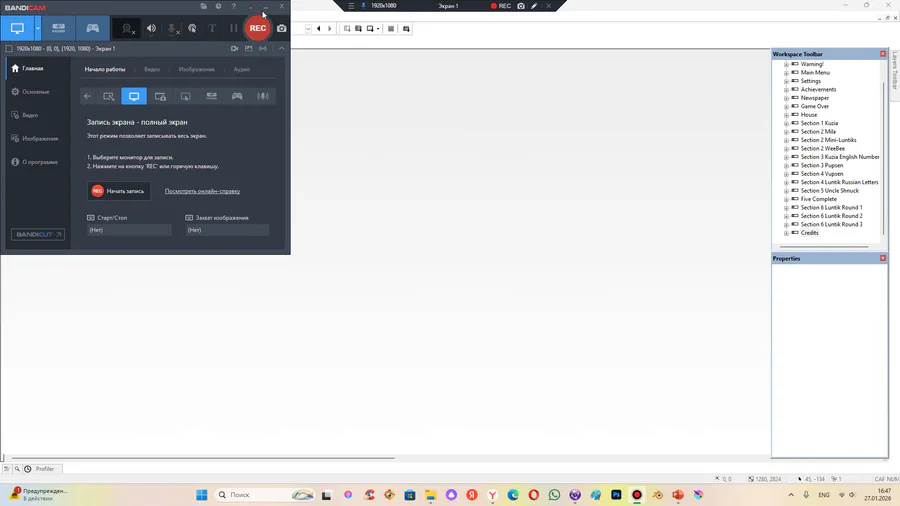Viewport: 900px width, 506px height.
Task: Click the grid icon in editor toolbar
Action: [391, 29]
